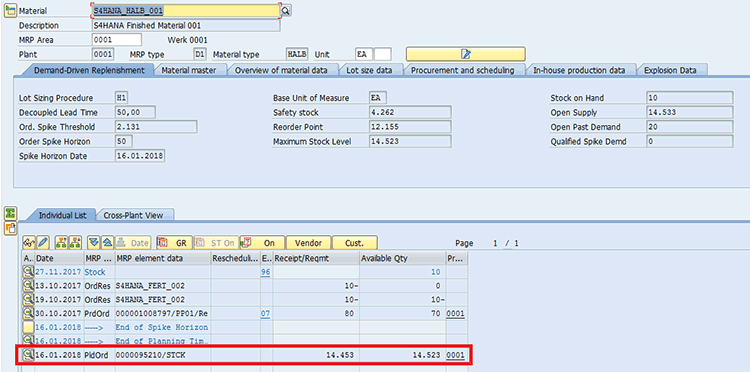Open the Material master tab
This screenshot has height=372, width=750.
(x=188, y=70)
